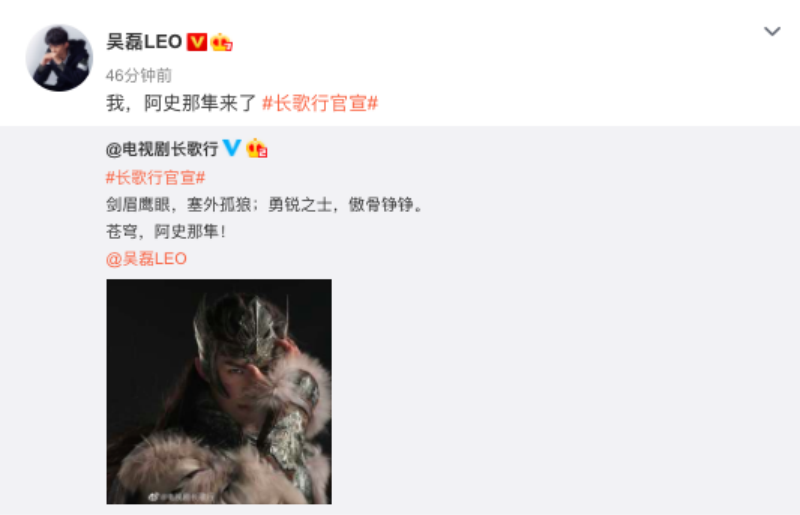Viewport: 800px width, 515px height.
Task: Click the red V verification badge
Action: tap(197, 42)
